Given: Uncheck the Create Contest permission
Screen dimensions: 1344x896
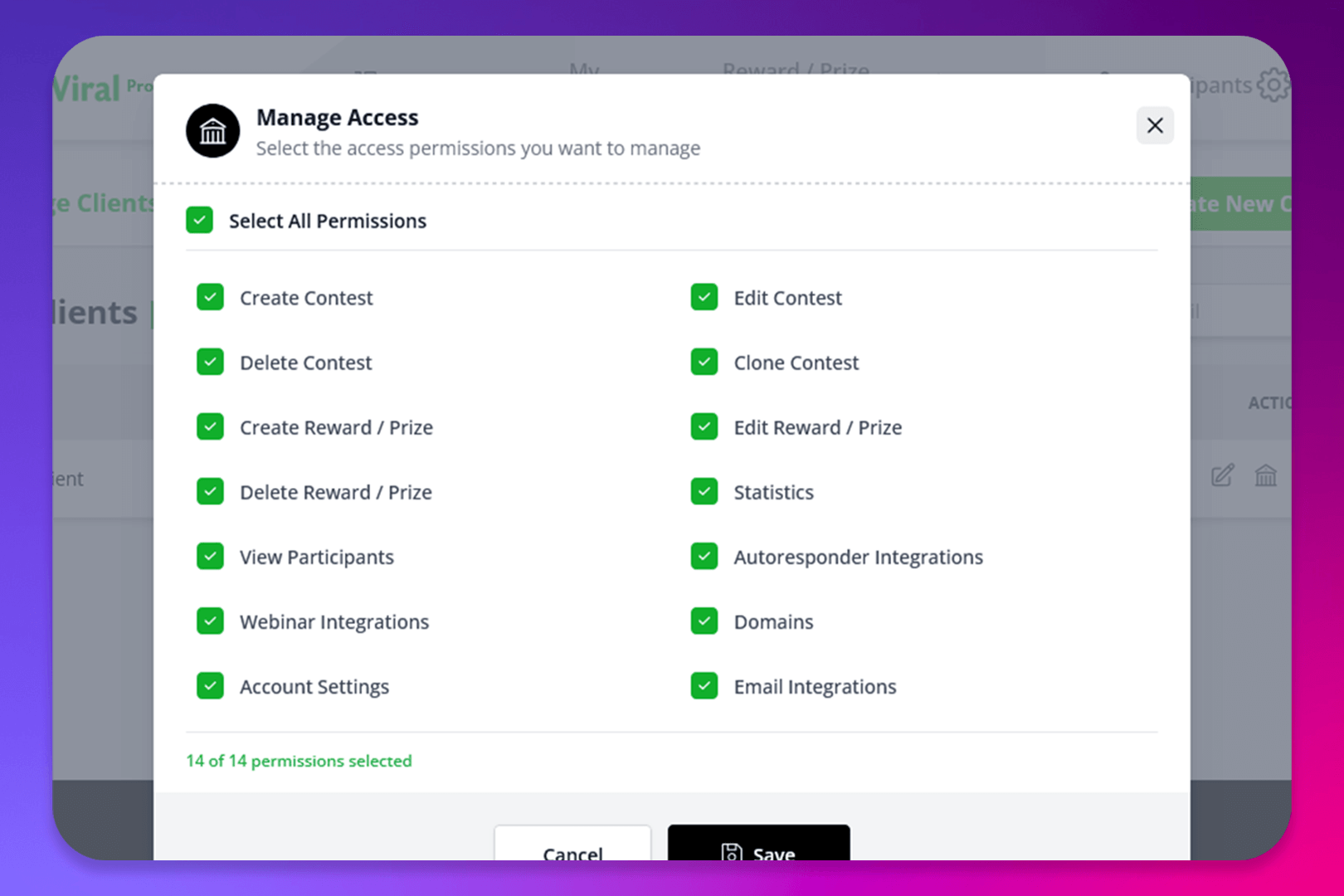Looking at the screenshot, I should pos(211,297).
